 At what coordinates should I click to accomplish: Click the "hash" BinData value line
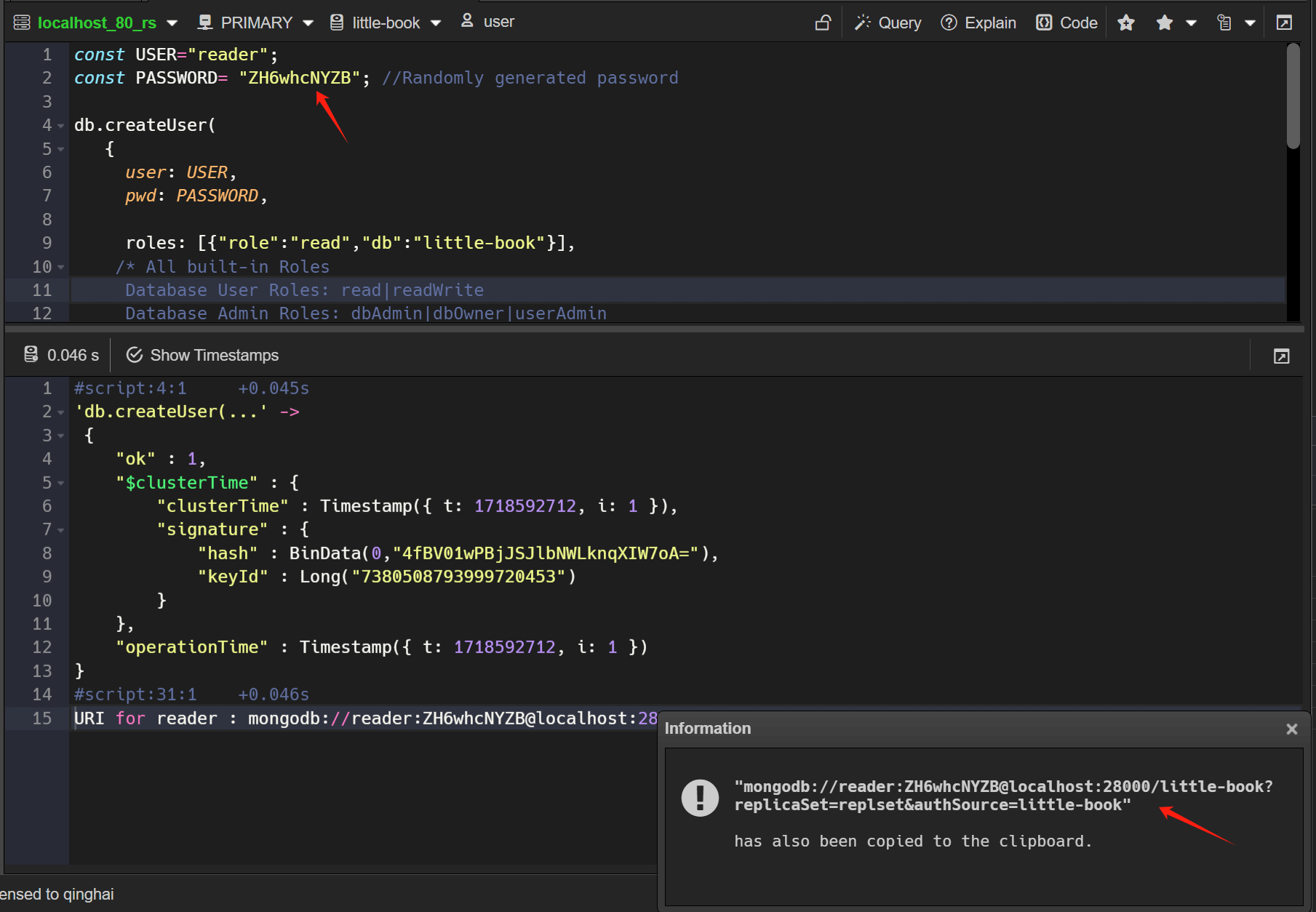click(458, 553)
